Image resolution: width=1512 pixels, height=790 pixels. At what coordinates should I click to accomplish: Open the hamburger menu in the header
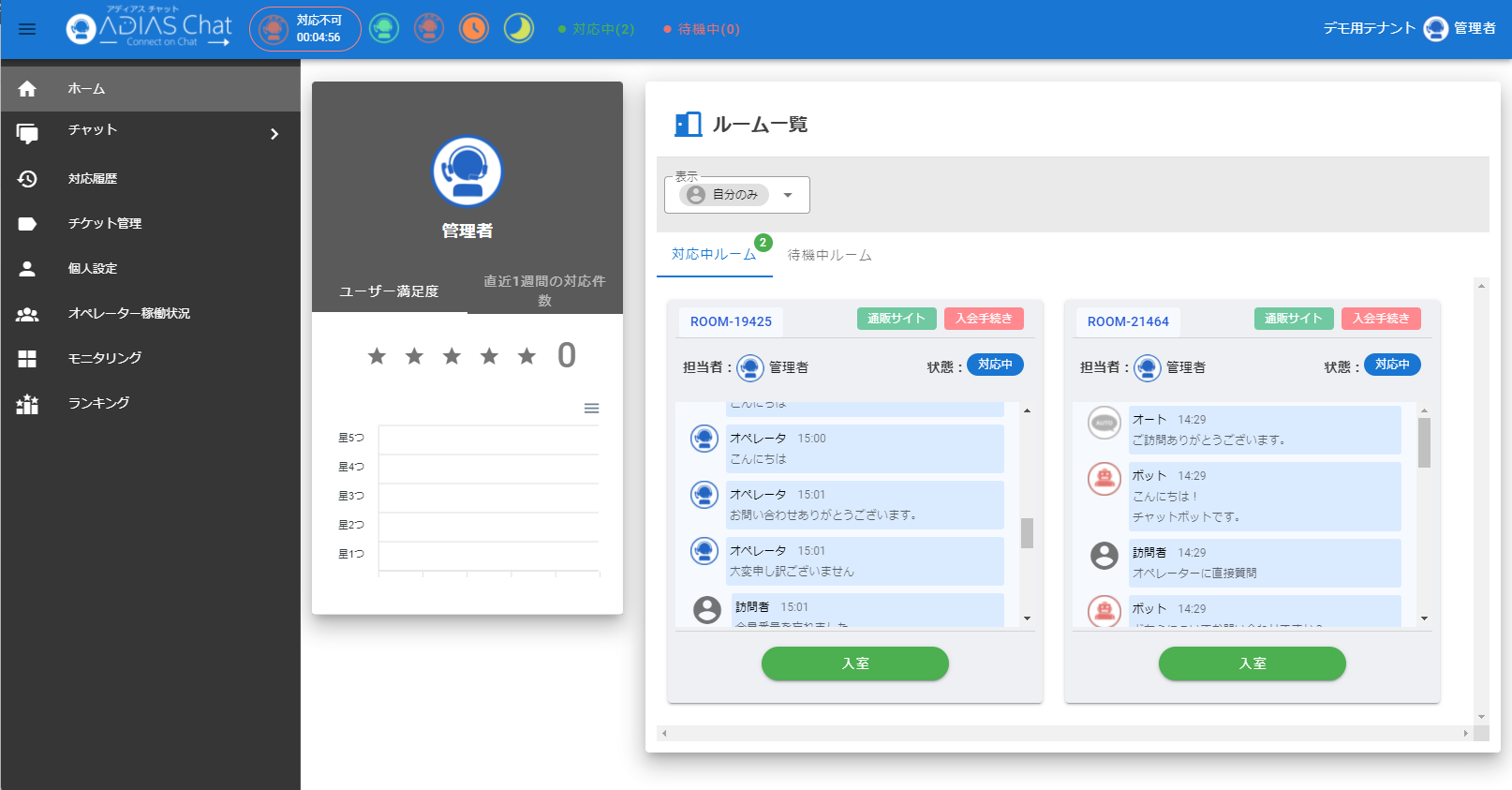pos(27,29)
